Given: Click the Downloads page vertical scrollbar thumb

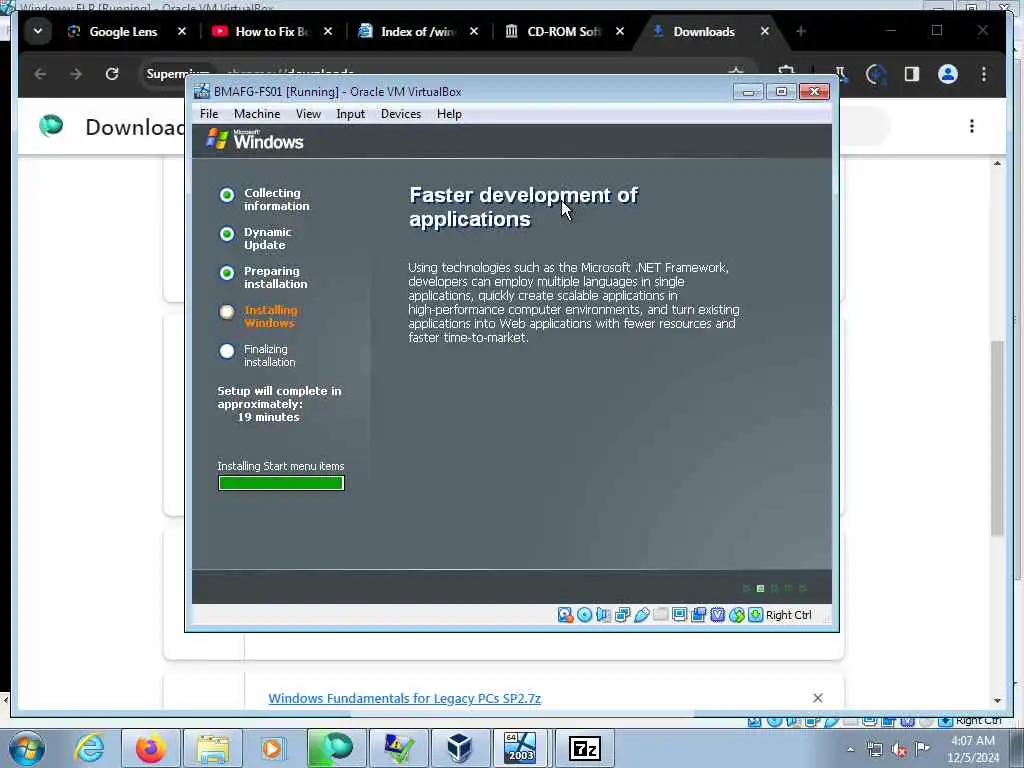Looking at the screenshot, I should click(x=997, y=438).
